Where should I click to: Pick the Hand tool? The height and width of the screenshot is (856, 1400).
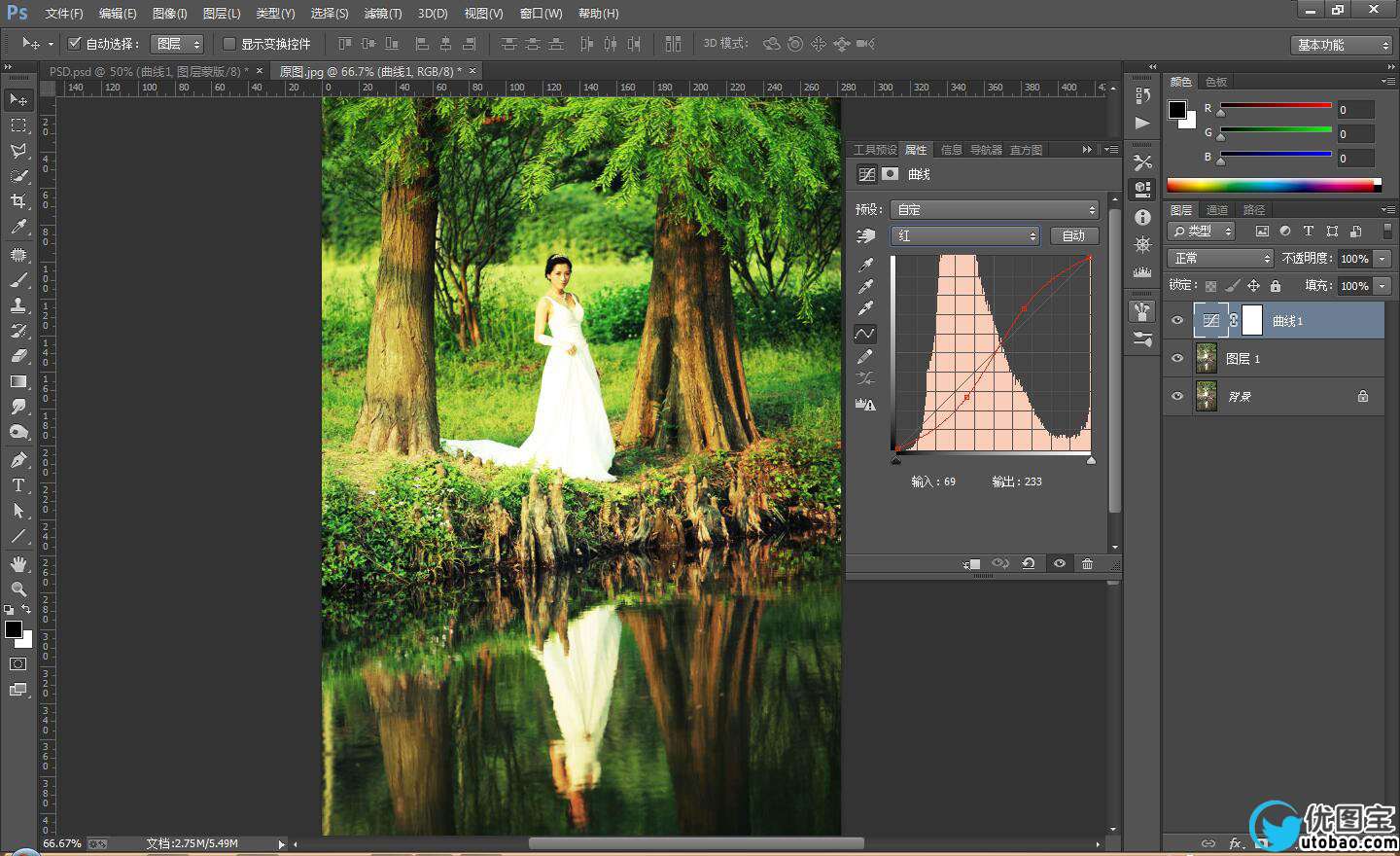click(x=18, y=564)
